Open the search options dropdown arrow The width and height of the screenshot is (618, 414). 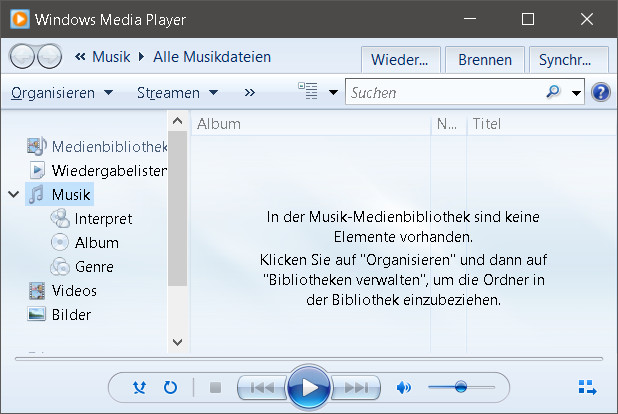coord(576,93)
